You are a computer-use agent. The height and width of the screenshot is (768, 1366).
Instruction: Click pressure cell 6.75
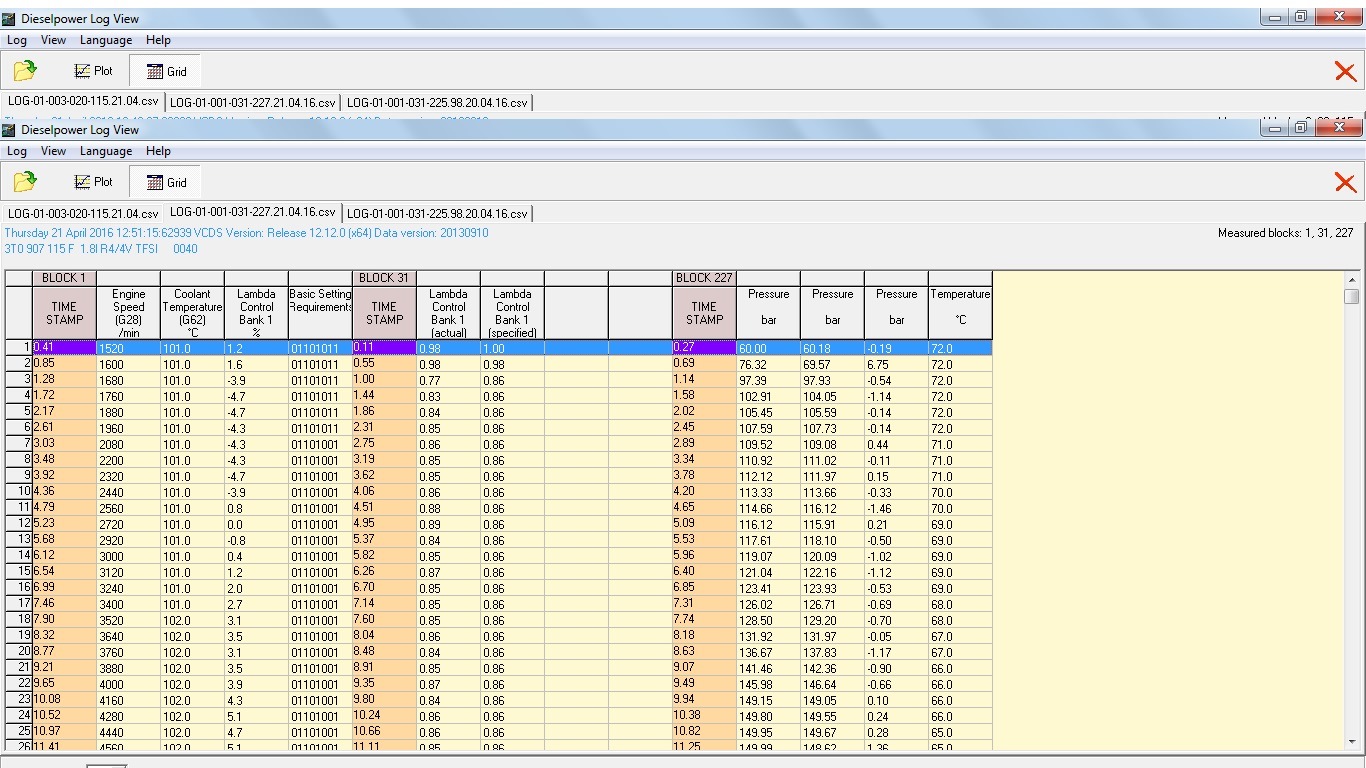(896, 364)
